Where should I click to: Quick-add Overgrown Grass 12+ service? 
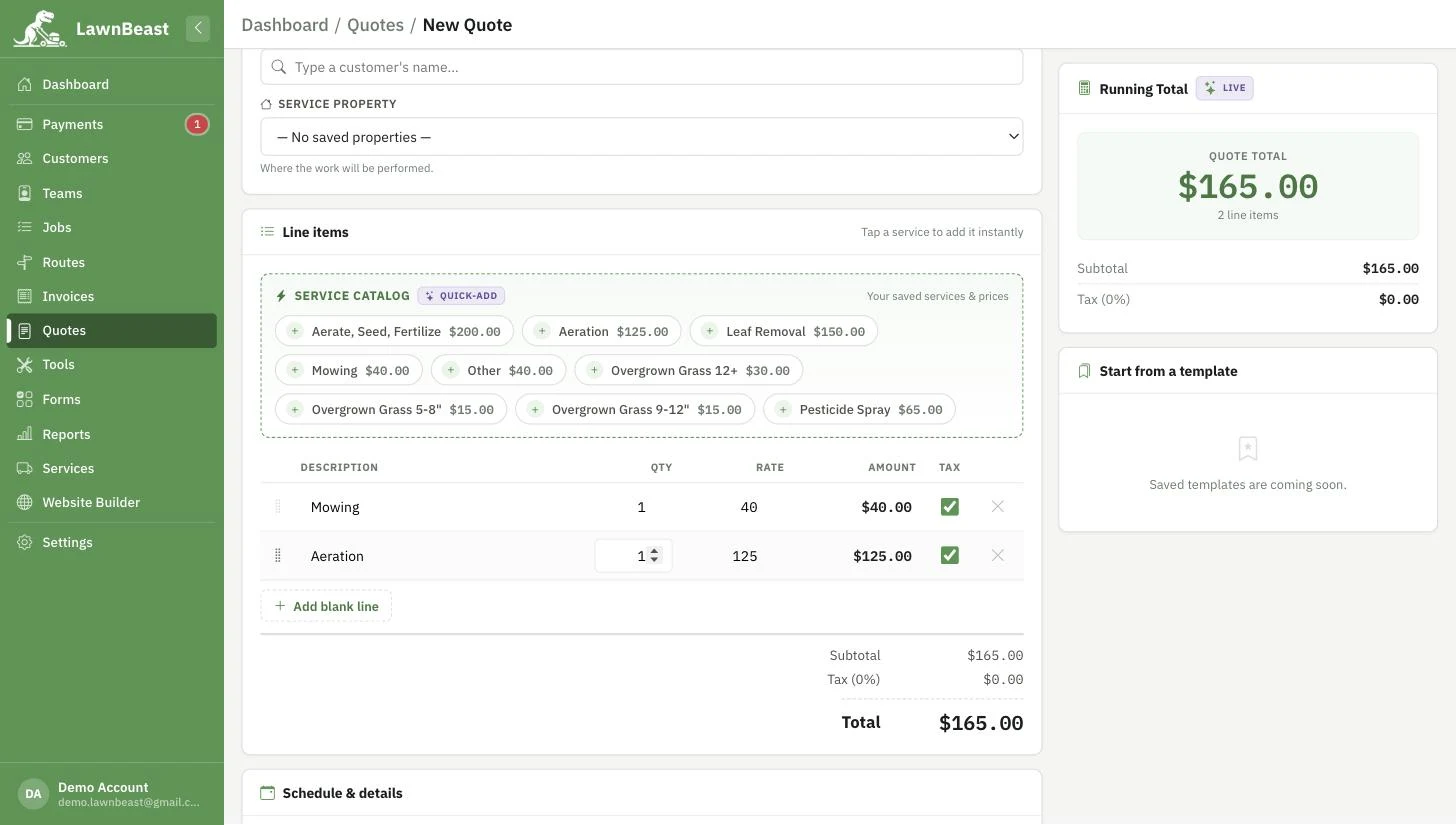(688, 370)
